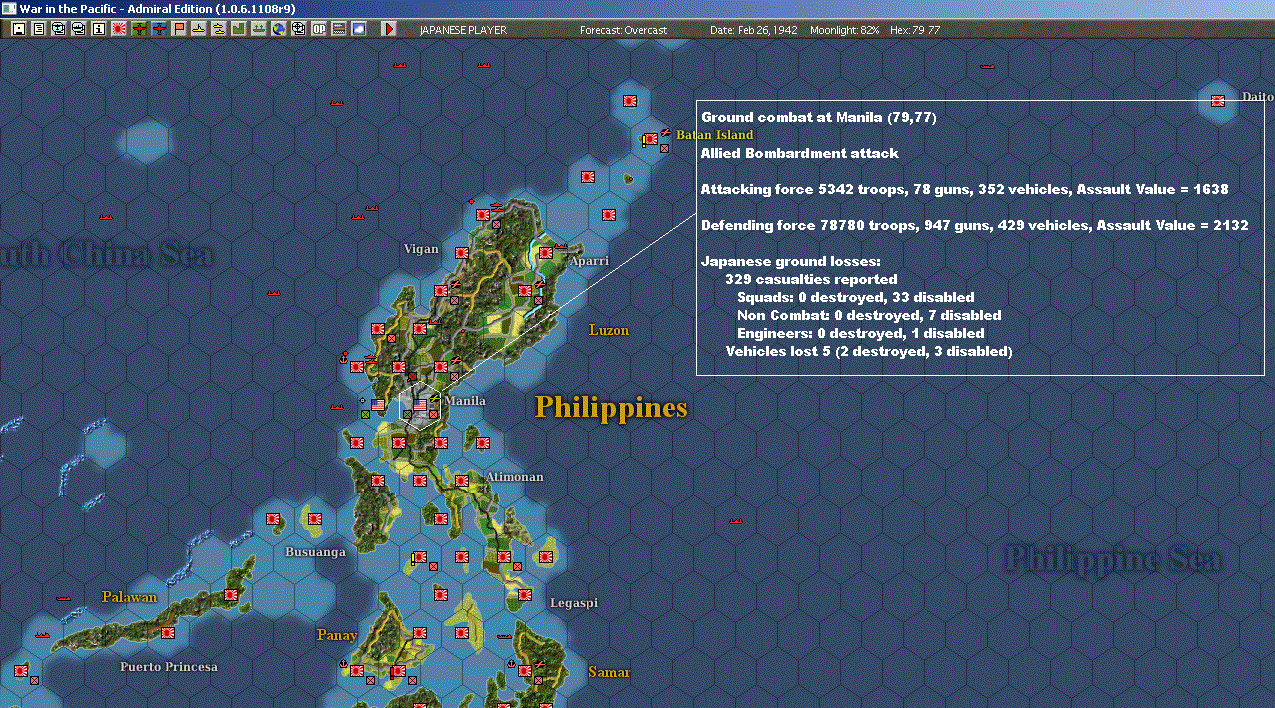
Task: Click red plane on blue background icon
Action: point(160,29)
